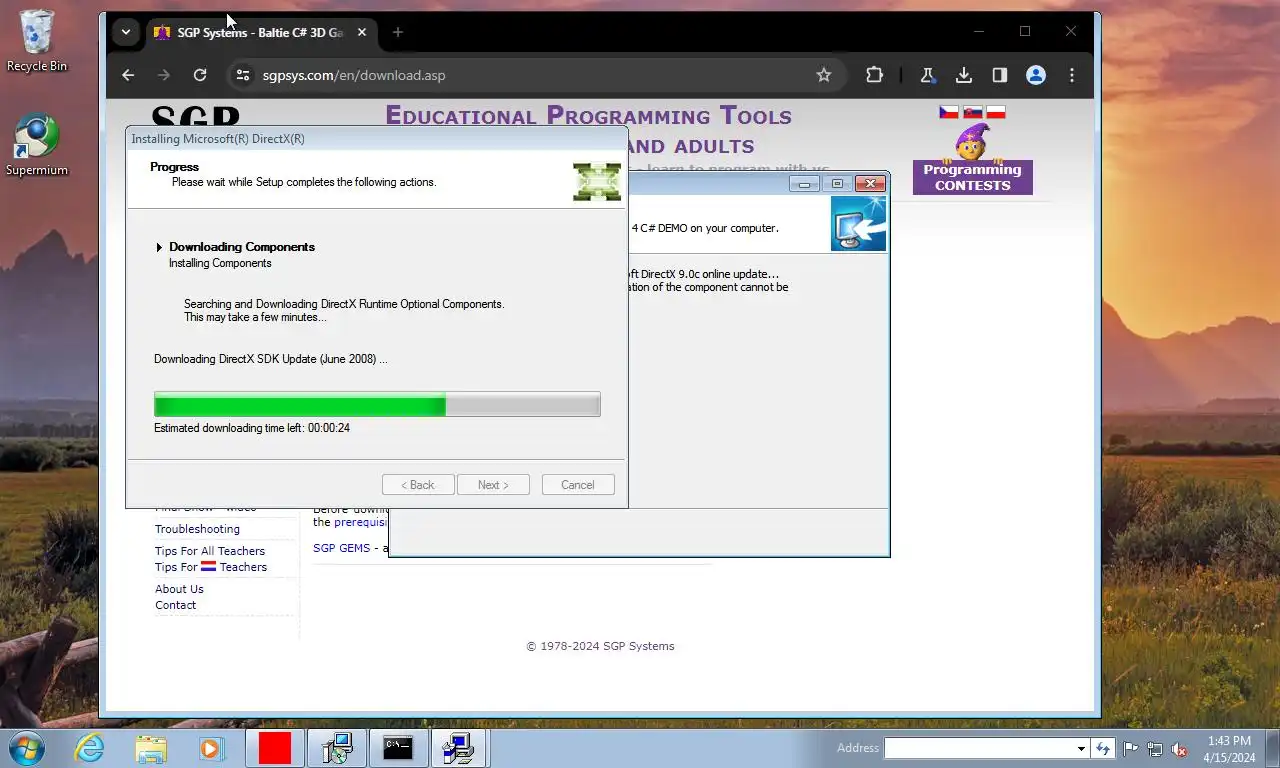
Task: Open the Recycle Bin desktop icon
Action: (x=37, y=42)
